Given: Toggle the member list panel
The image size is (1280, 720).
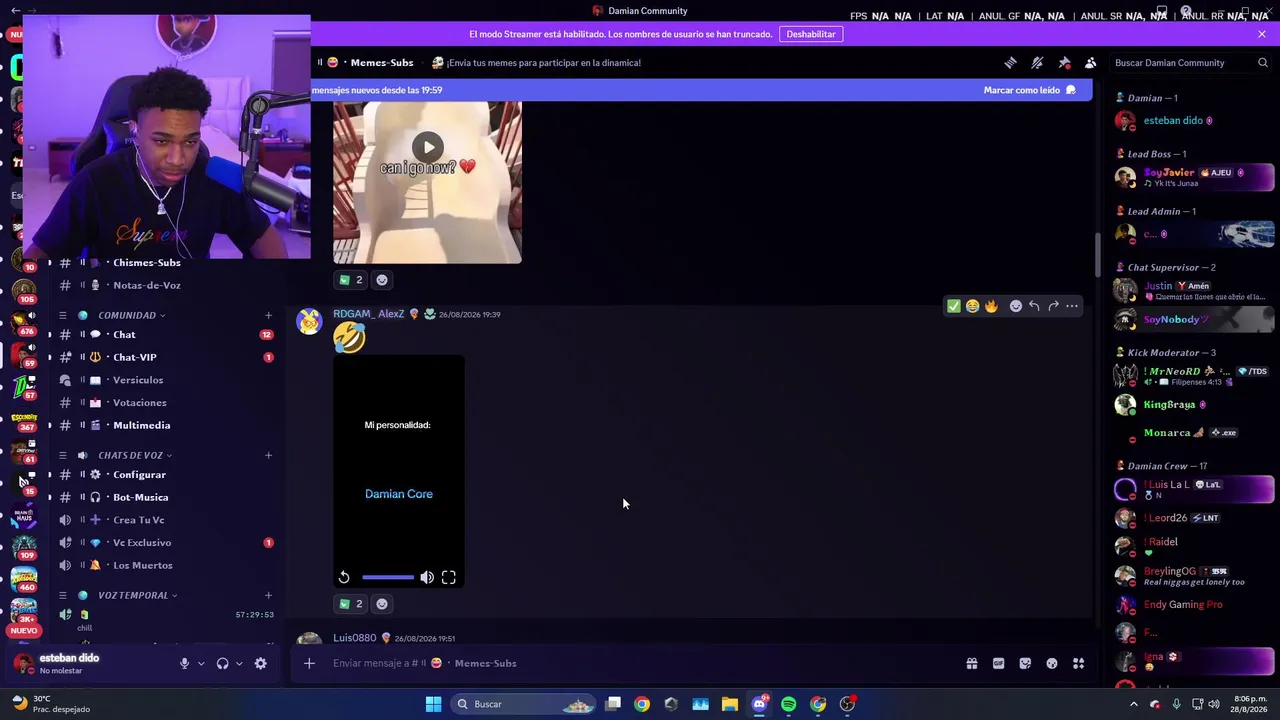Looking at the screenshot, I should [1091, 63].
